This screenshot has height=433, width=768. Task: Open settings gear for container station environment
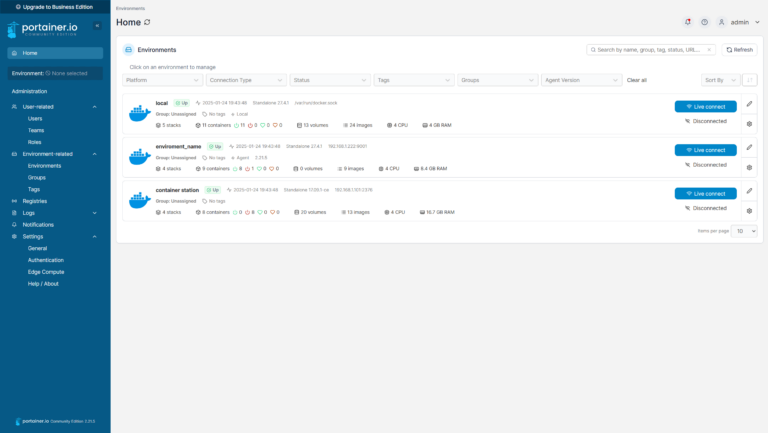pos(749,211)
